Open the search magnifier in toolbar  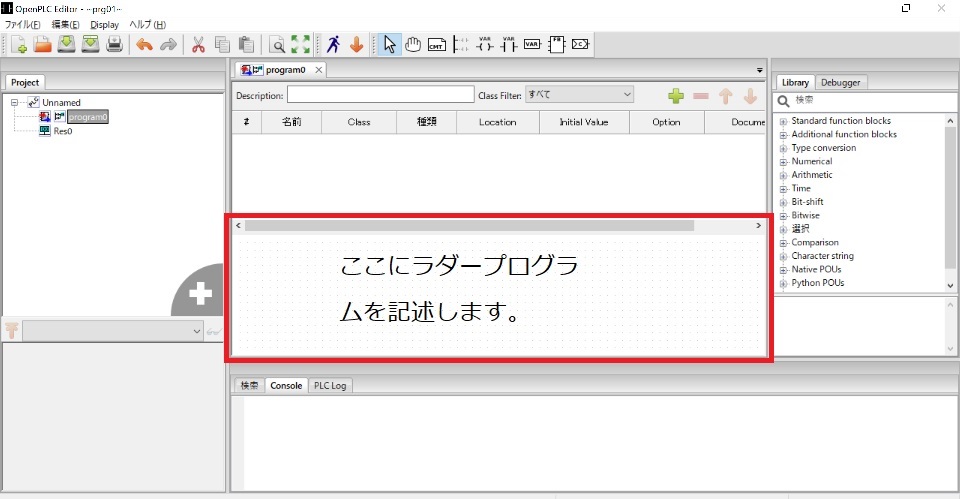click(277, 45)
